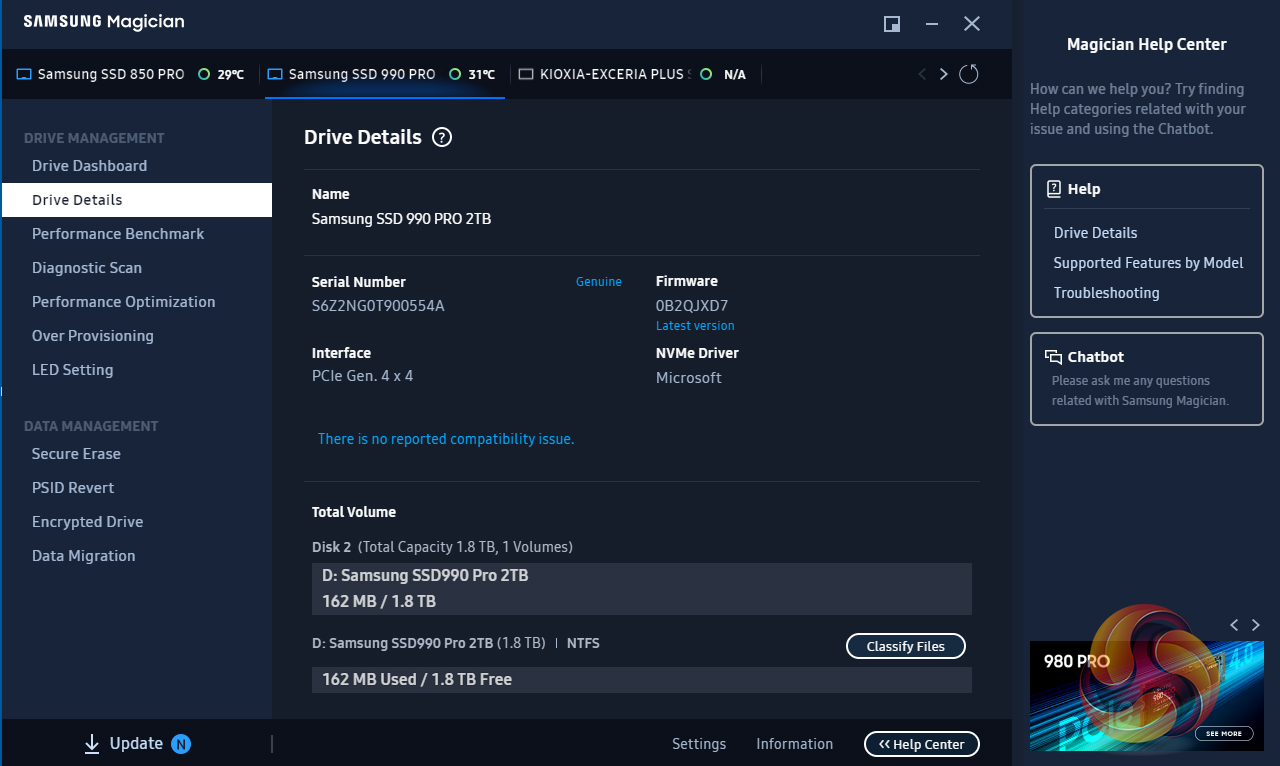Open Data Migration
1280x766 pixels.
point(83,556)
